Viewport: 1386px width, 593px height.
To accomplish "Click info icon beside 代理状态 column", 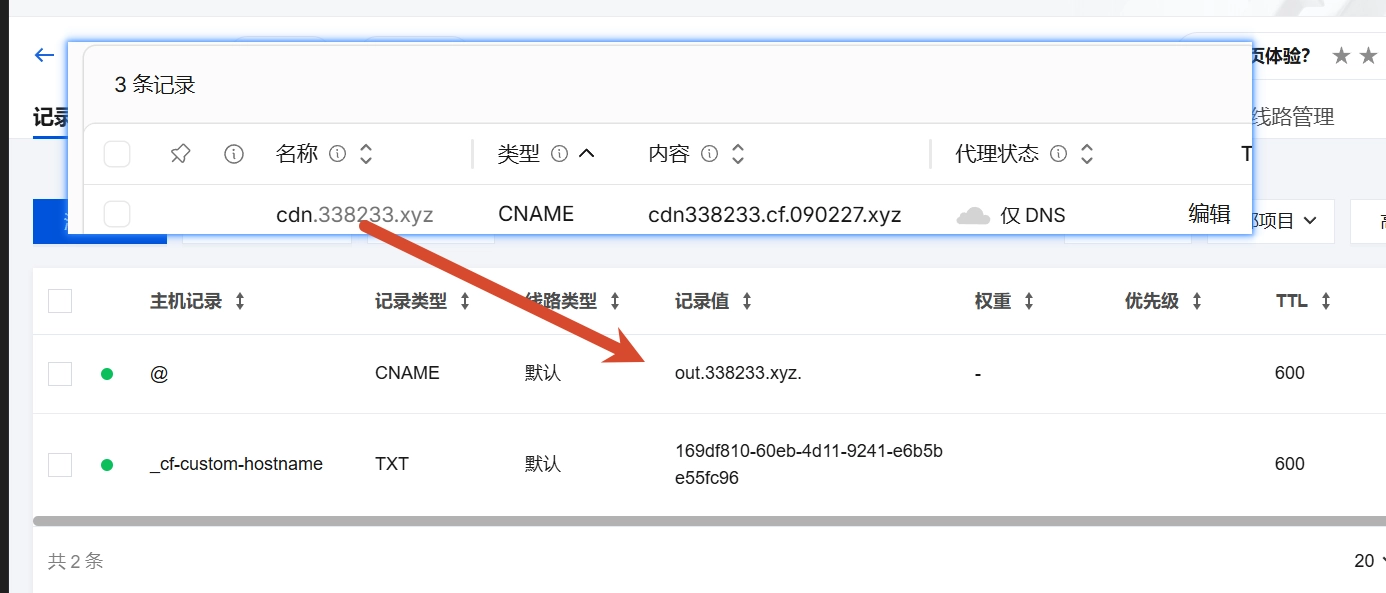I will coord(1059,154).
